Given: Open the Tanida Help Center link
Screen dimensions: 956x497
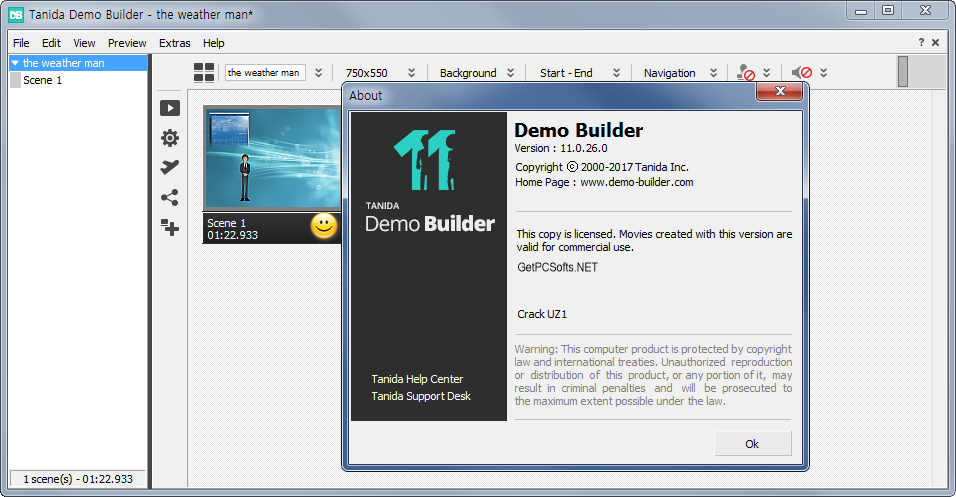Looking at the screenshot, I should click(417, 379).
